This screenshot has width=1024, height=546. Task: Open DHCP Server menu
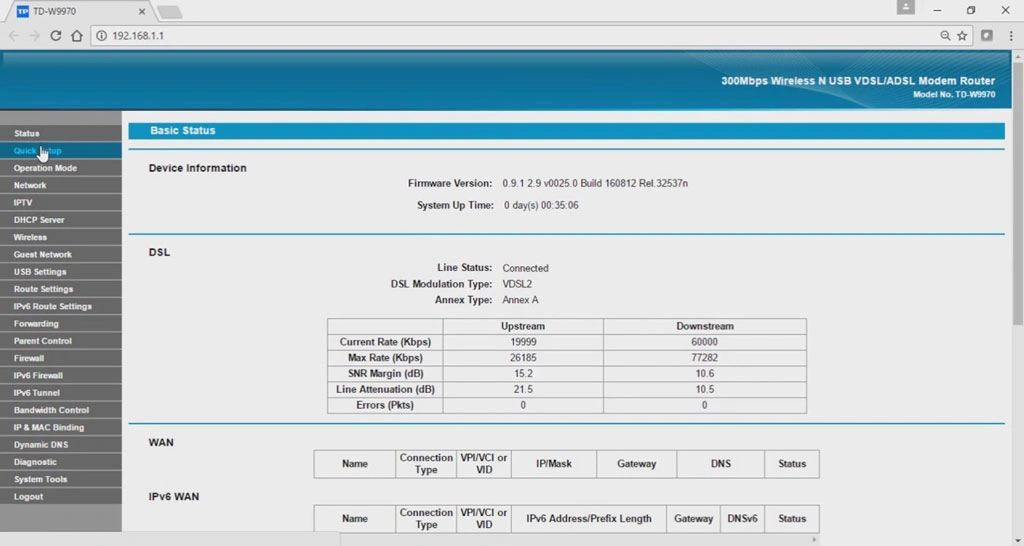(61, 219)
